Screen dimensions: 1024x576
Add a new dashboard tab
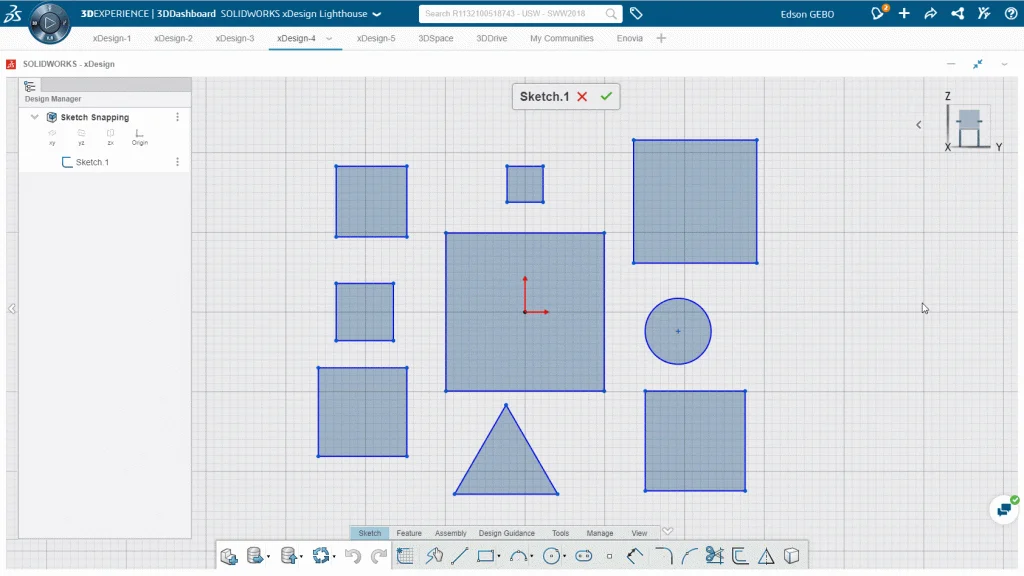661,39
